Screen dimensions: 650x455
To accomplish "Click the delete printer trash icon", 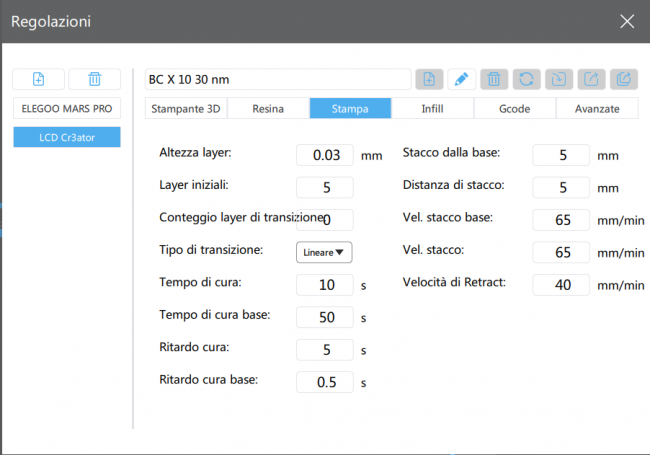I will (95, 79).
